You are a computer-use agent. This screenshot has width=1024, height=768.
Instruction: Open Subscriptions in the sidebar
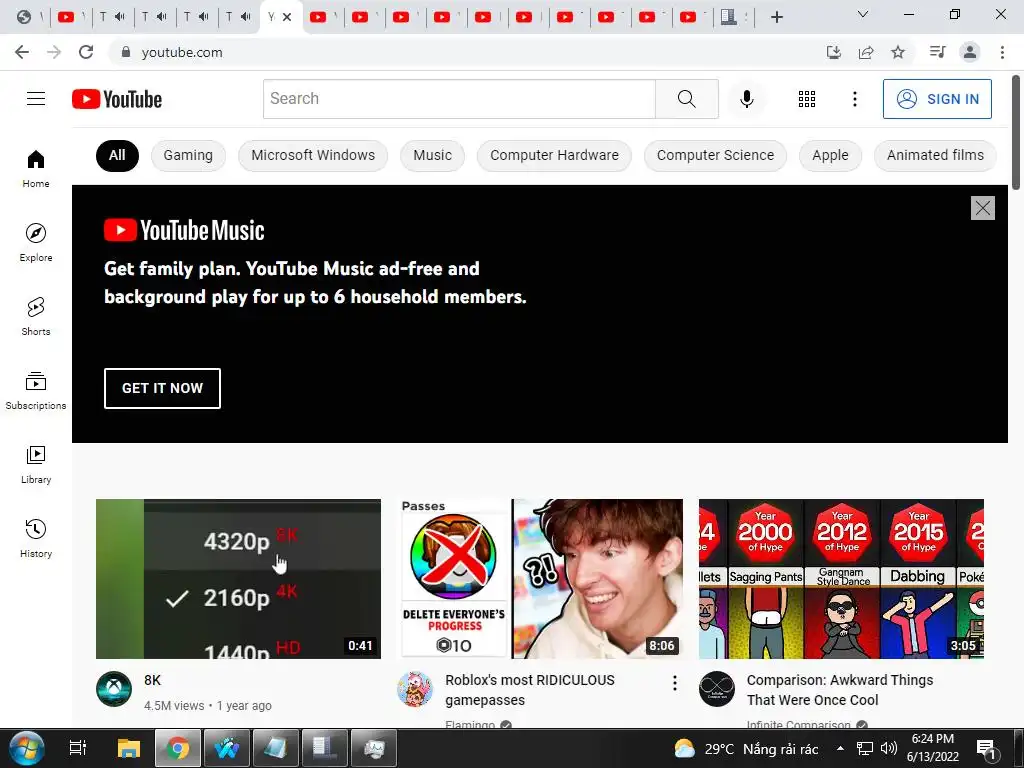point(36,390)
